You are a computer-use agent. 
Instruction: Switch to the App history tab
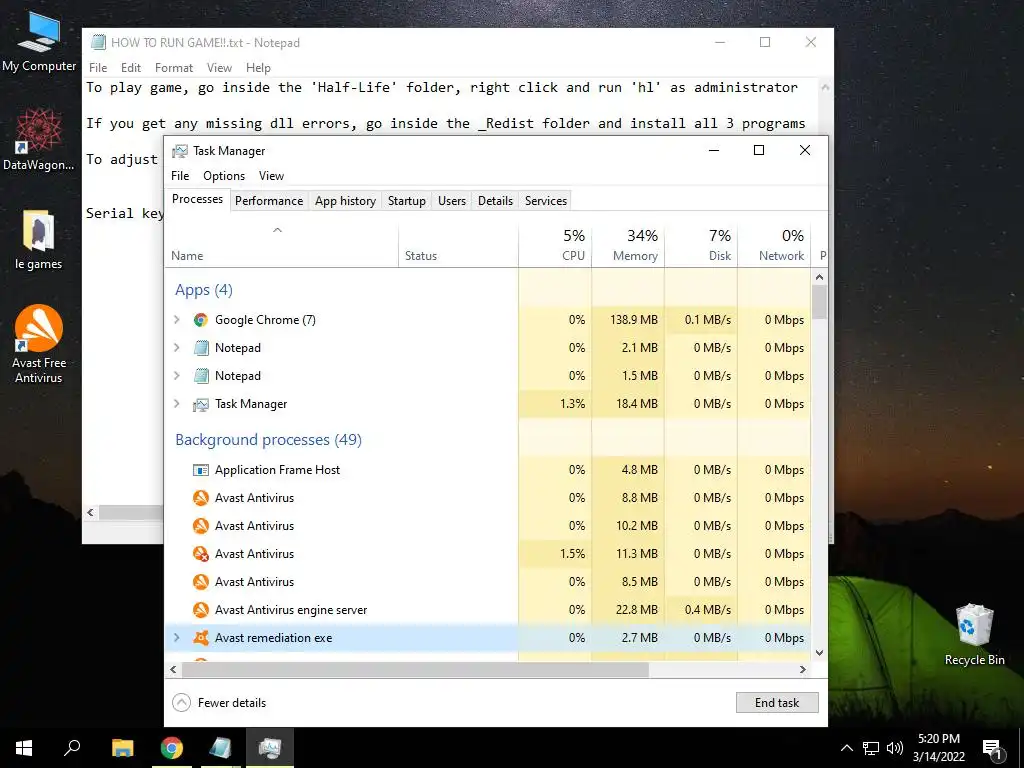click(x=345, y=200)
